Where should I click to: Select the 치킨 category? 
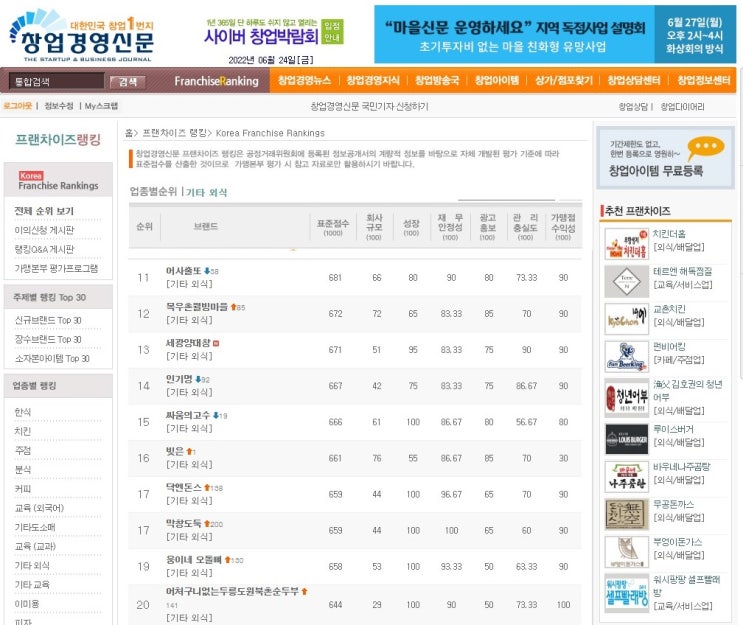pyautogui.click(x=23, y=431)
